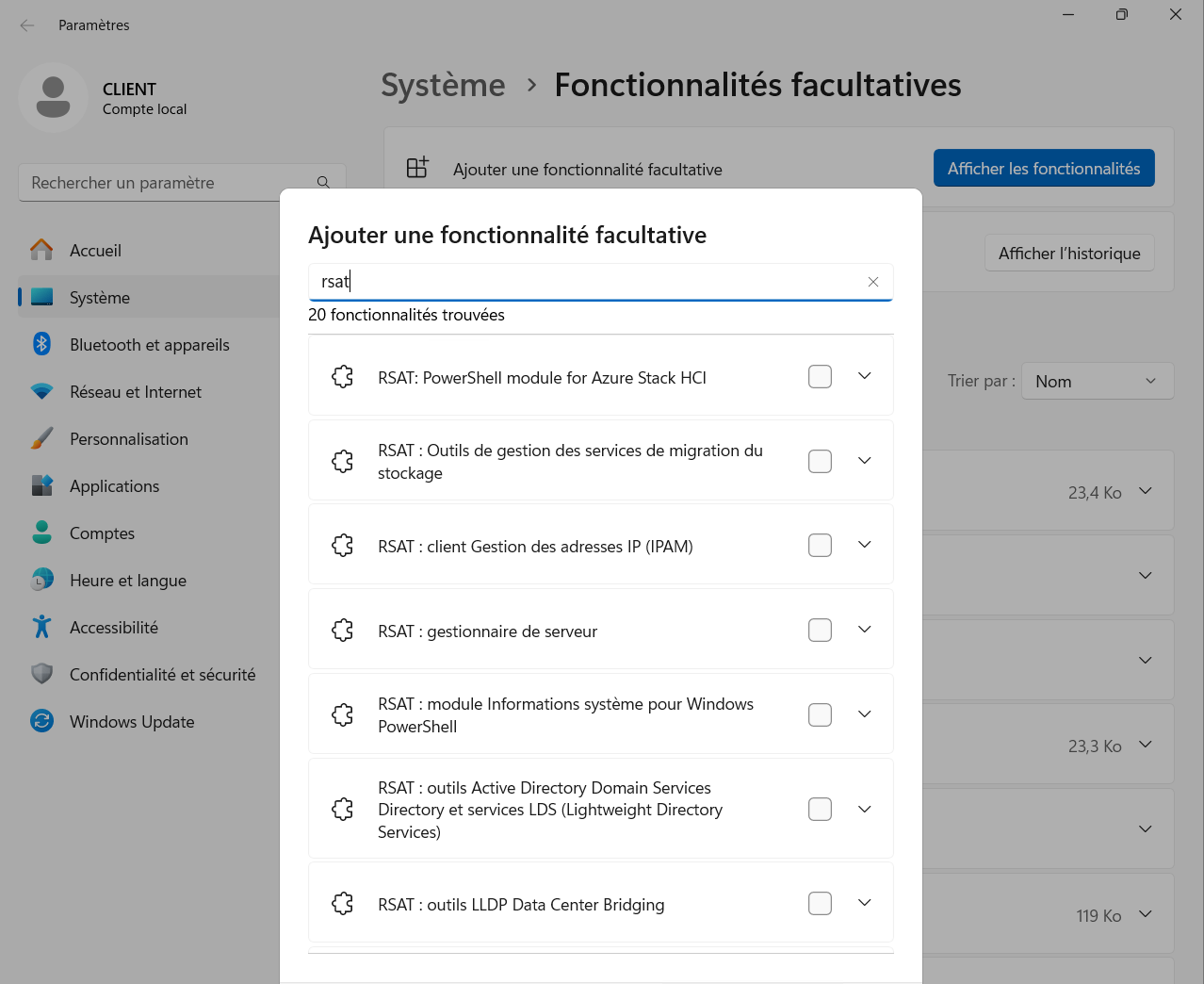
Task: Click Afficher les fonctionnalités button
Action: (x=1043, y=169)
